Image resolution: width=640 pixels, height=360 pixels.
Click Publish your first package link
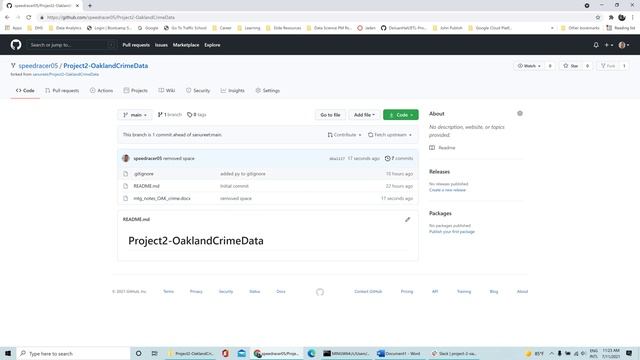coord(452,232)
